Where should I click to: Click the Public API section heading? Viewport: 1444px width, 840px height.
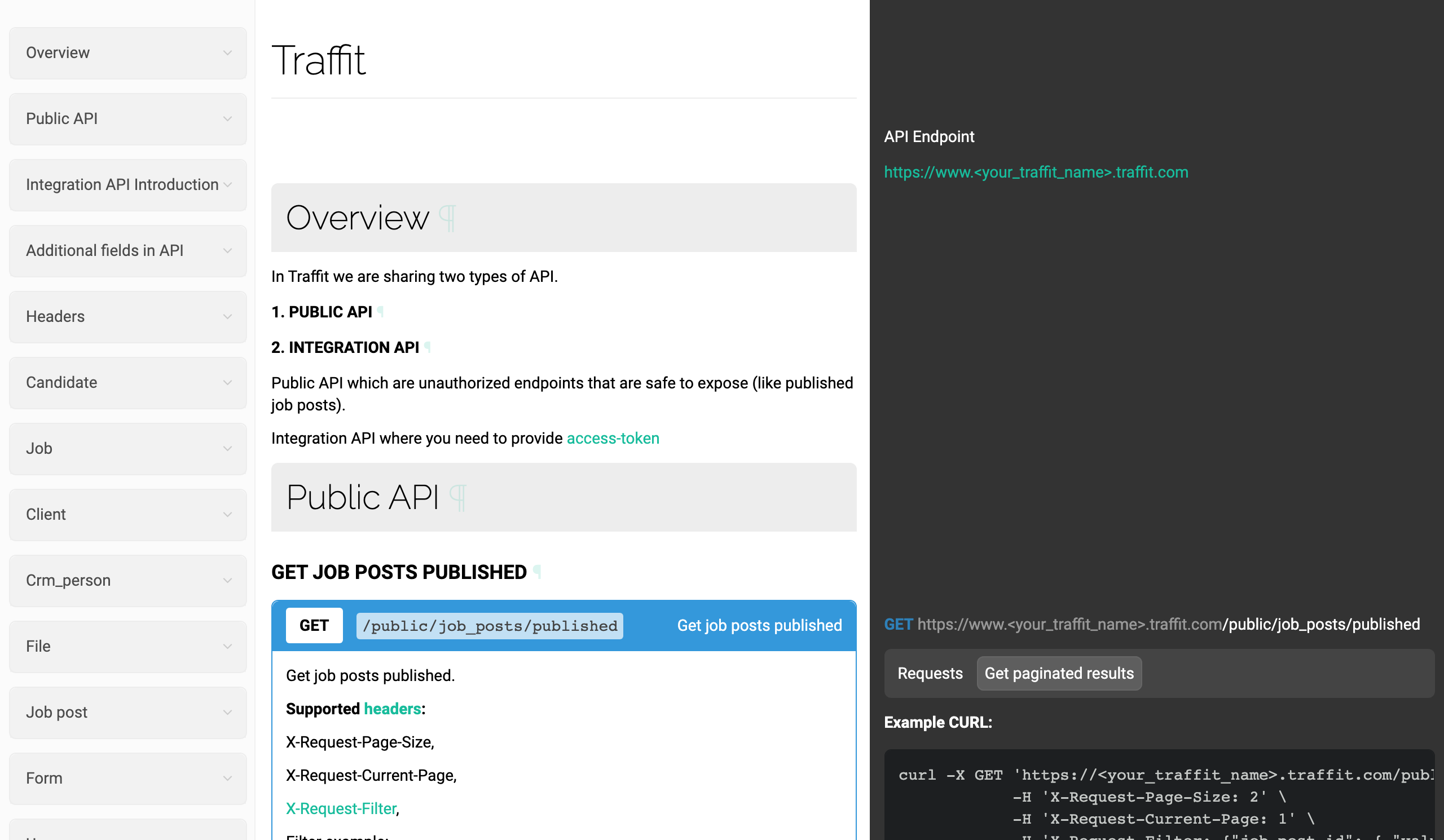(x=363, y=498)
